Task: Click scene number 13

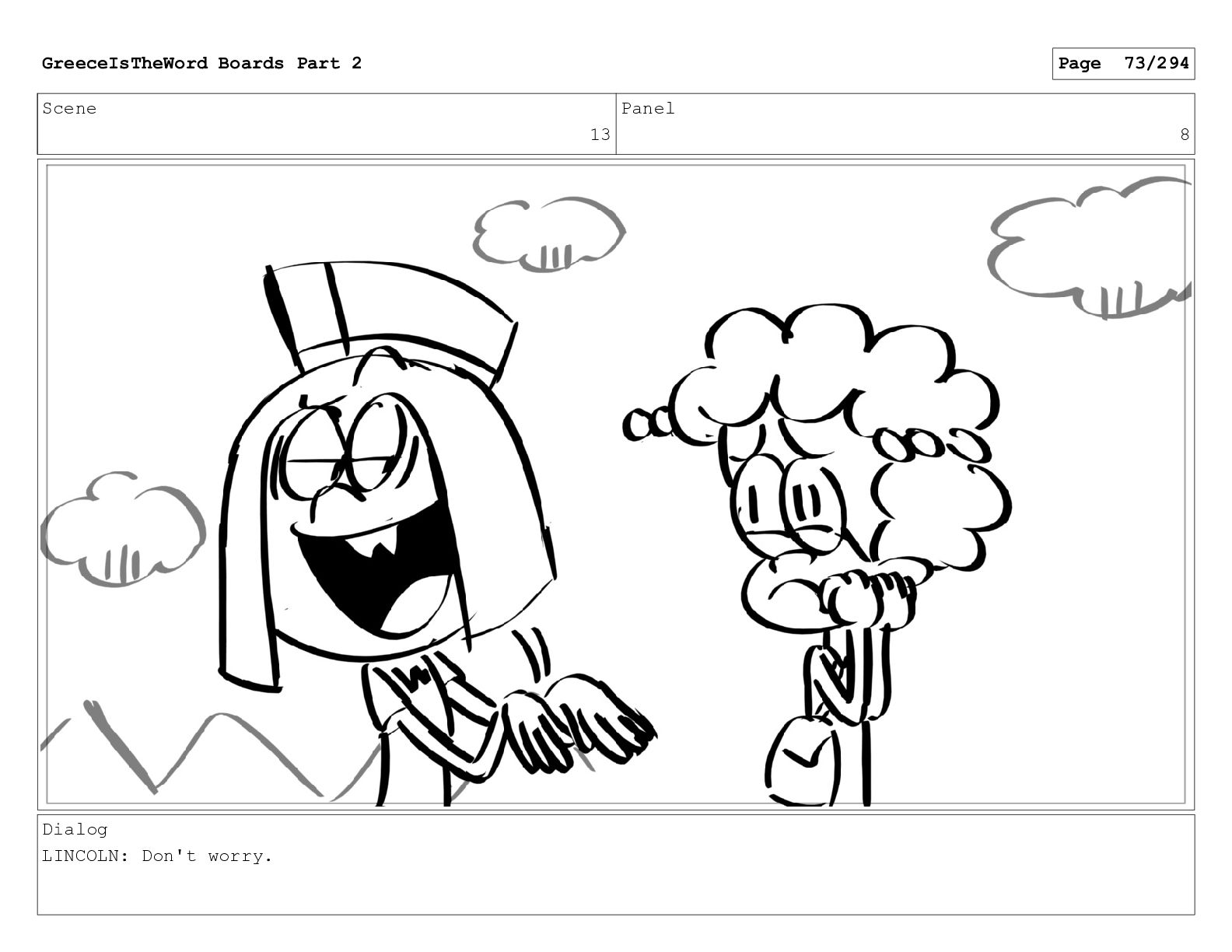Action: coord(600,135)
